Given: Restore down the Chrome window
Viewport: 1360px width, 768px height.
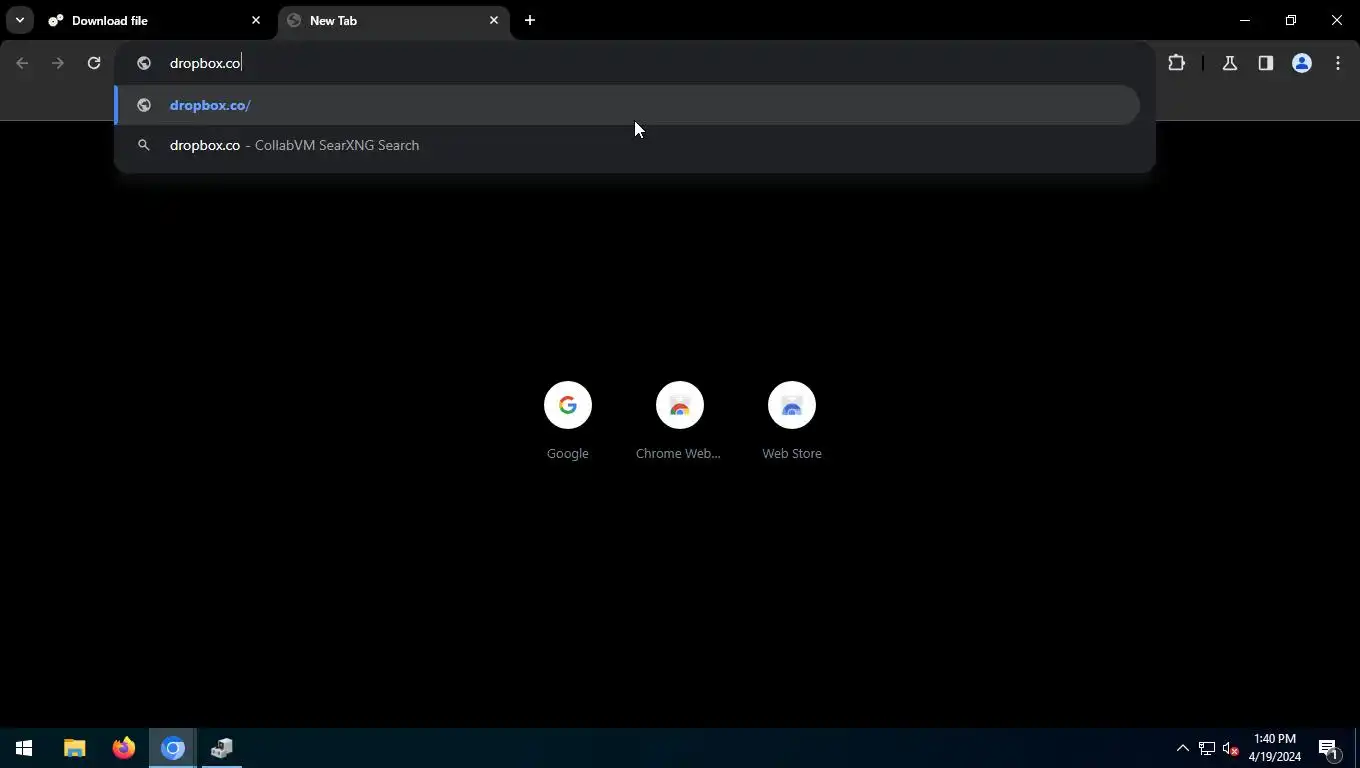Looking at the screenshot, I should pos(1291,20).
